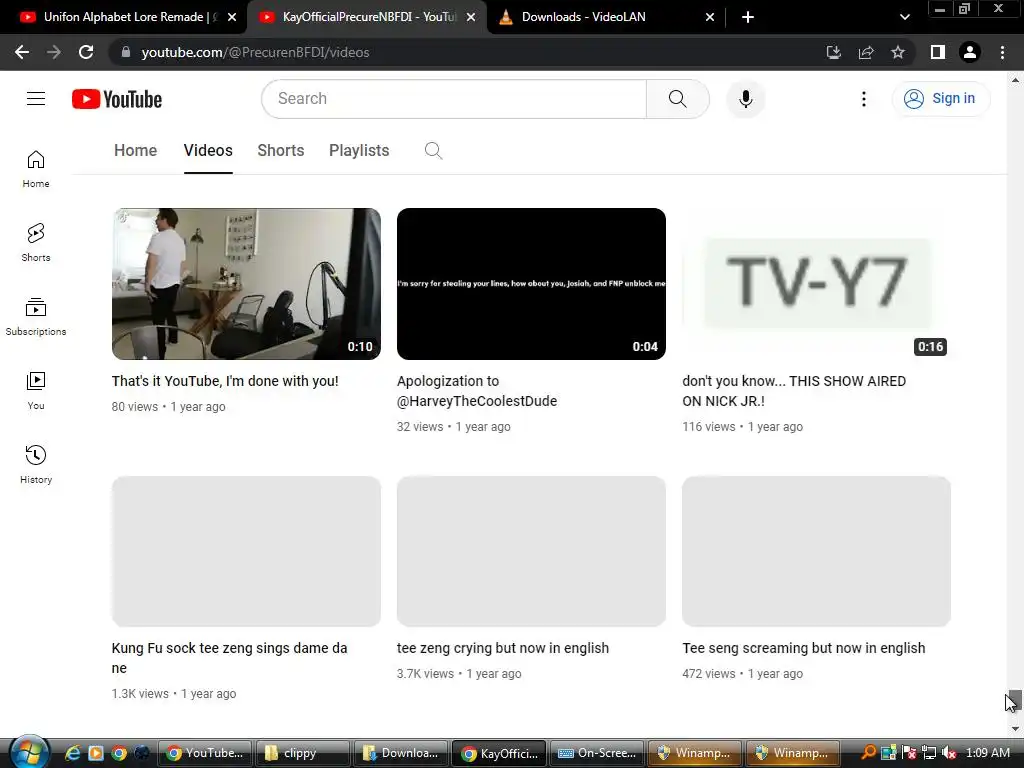Open the Windows Start orb
This screenshot has width=1024, height=768.
28,752
